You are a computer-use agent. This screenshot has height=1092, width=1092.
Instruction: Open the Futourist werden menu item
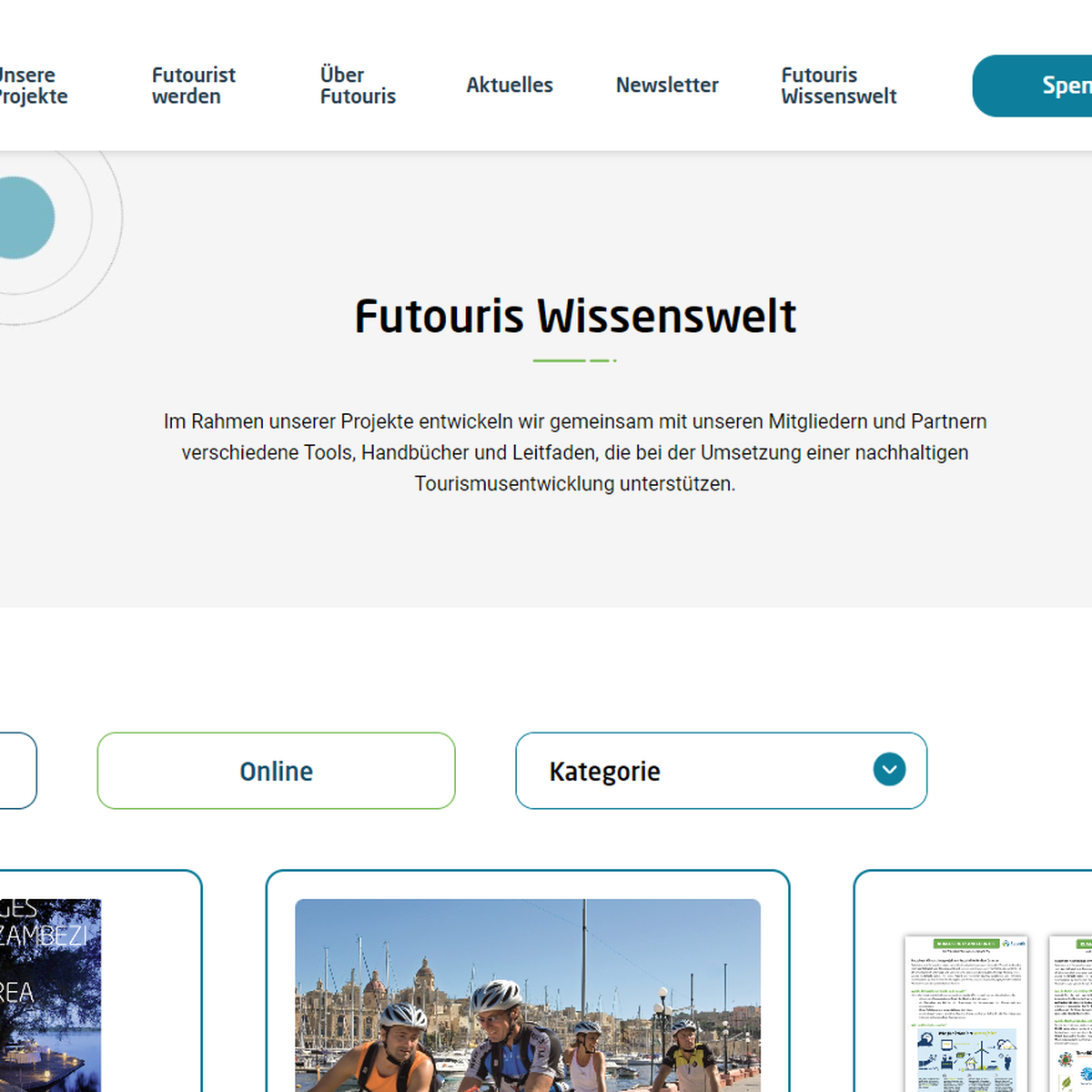193,86
